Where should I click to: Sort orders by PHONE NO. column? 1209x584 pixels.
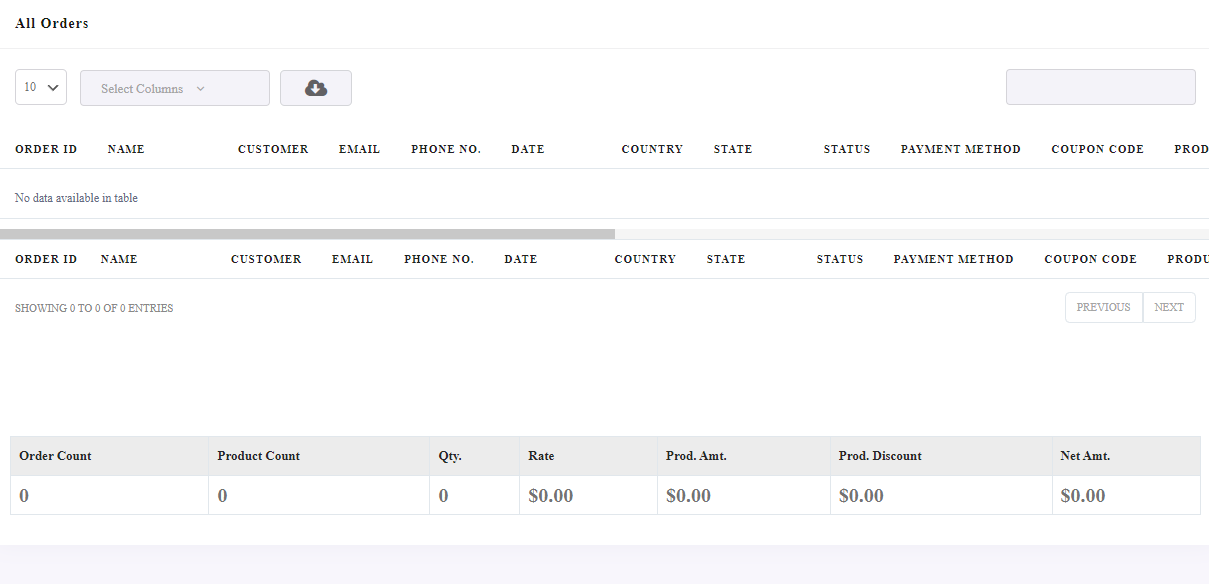[445, 149]
